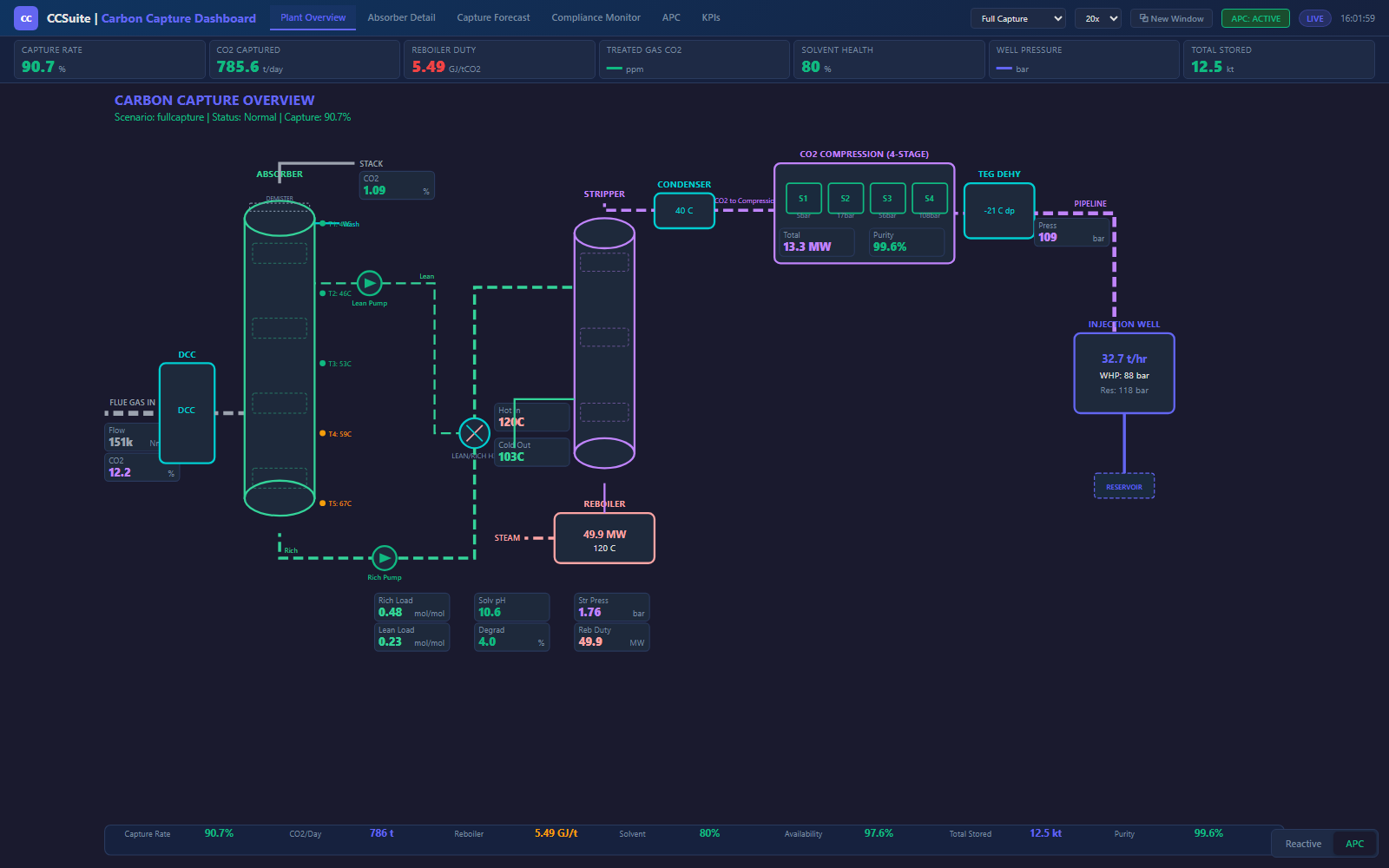This screenshot has height=868, width=1389.
Task: Toggle the APC: ACTIVE status badge
Action: point(1255,17)
